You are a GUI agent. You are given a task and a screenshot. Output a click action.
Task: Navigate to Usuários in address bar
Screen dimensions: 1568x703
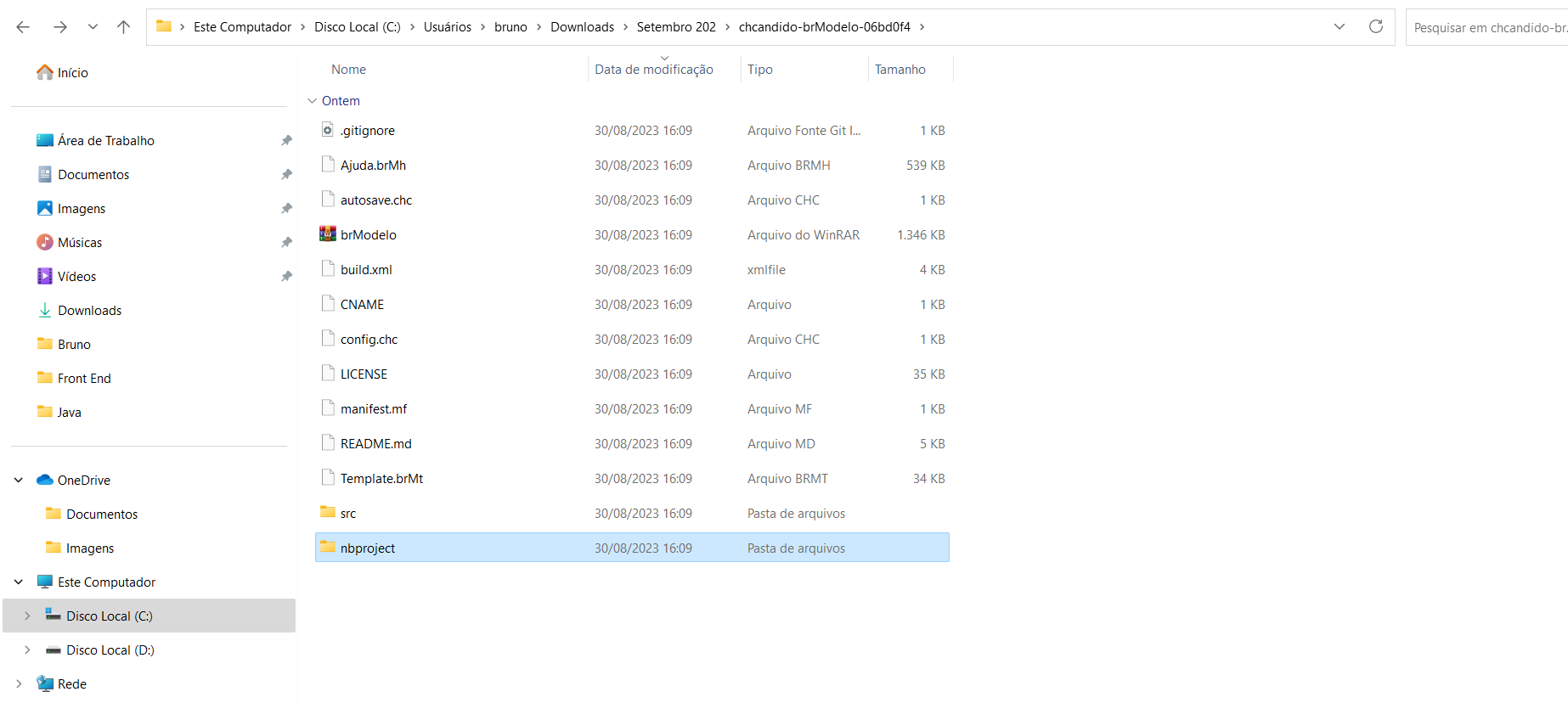448,27
